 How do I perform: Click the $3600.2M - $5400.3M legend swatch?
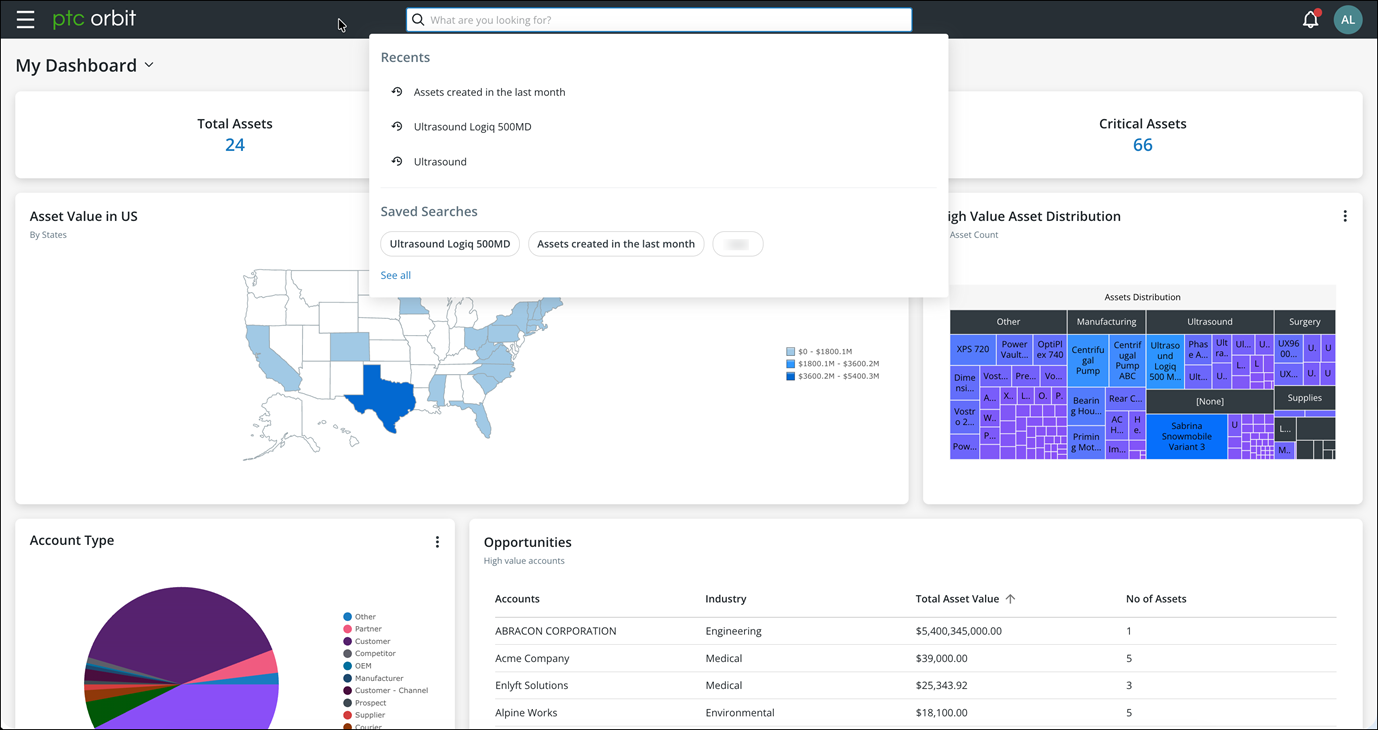(790, 376)
